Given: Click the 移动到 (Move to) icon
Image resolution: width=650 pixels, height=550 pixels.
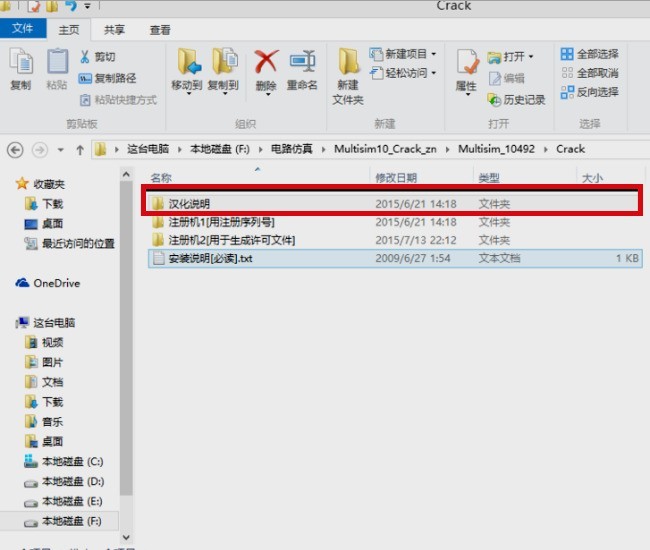Looking at the screenshot, I should (187, 68).
